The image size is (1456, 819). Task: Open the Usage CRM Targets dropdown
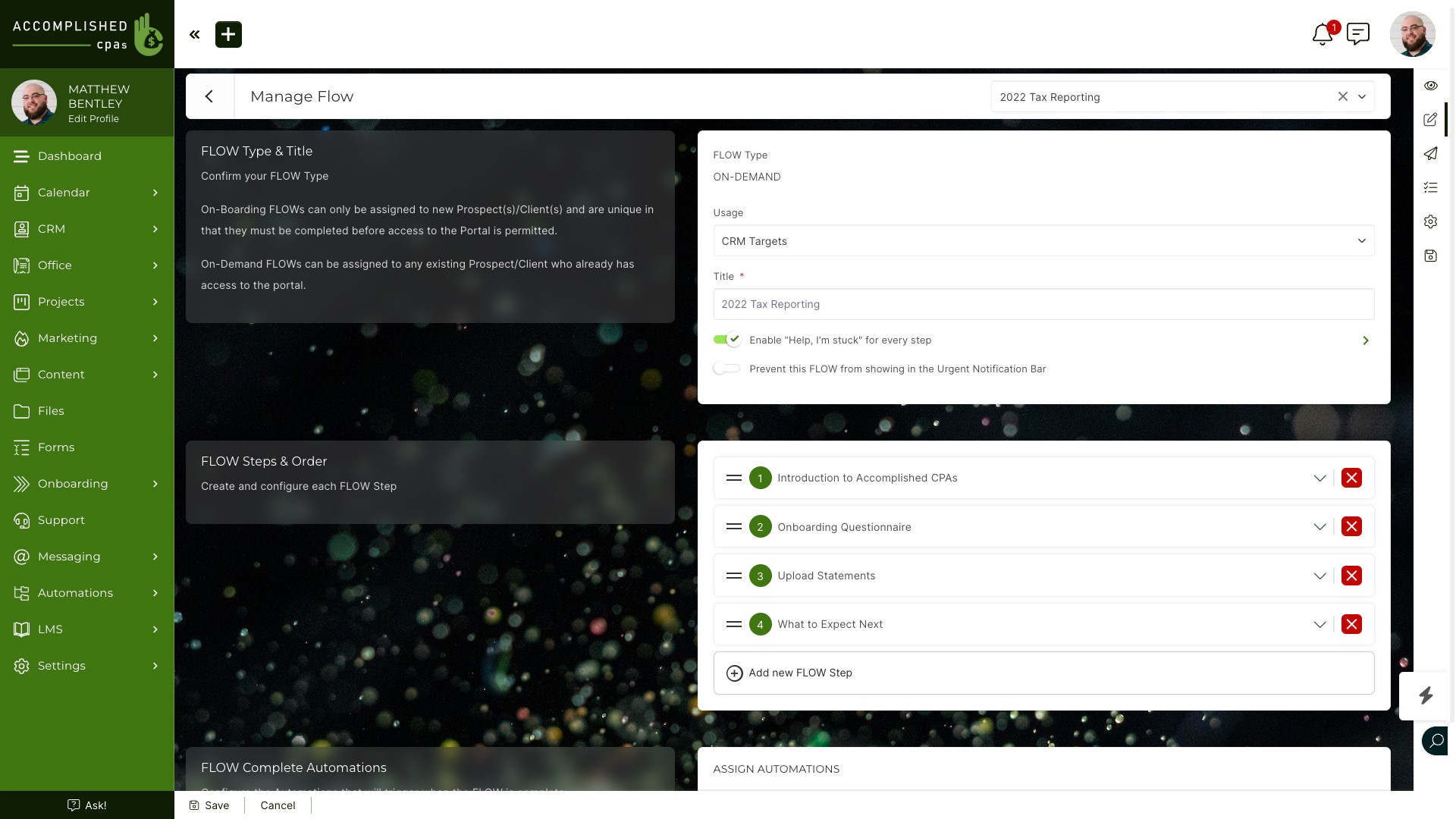tap(1043, 241)
